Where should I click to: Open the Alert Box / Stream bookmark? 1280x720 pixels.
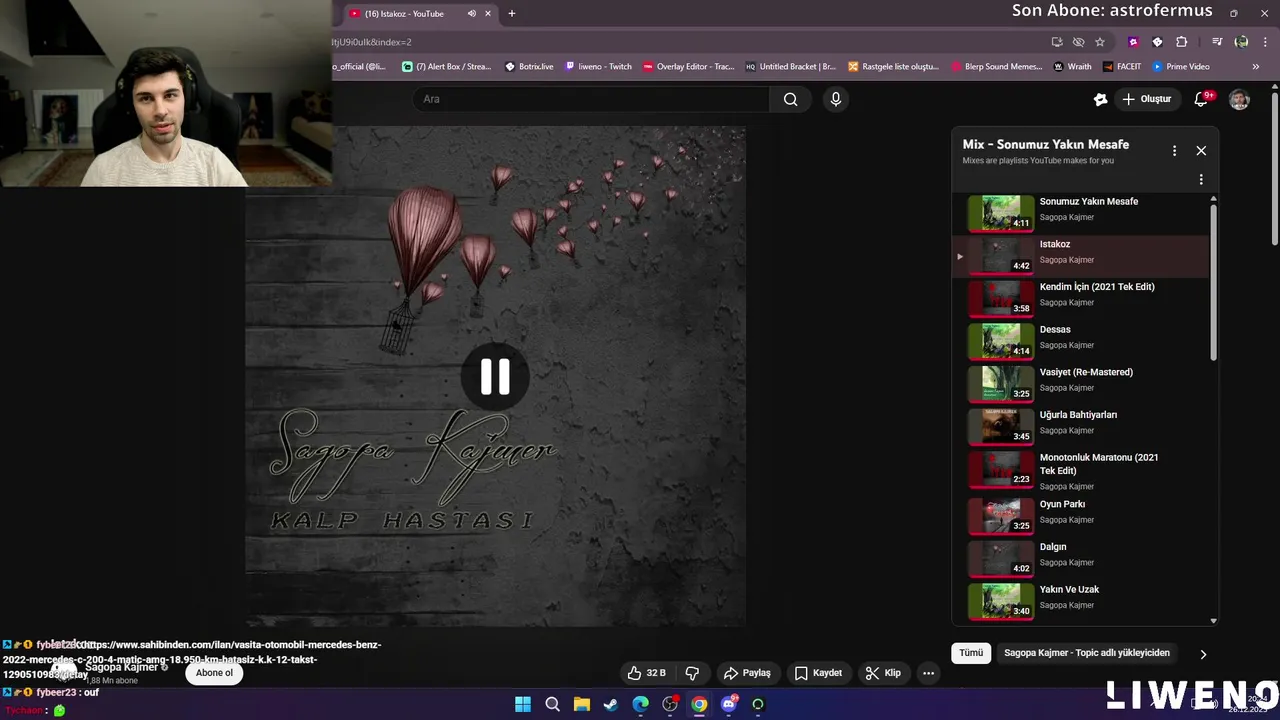tap(447, 67)
